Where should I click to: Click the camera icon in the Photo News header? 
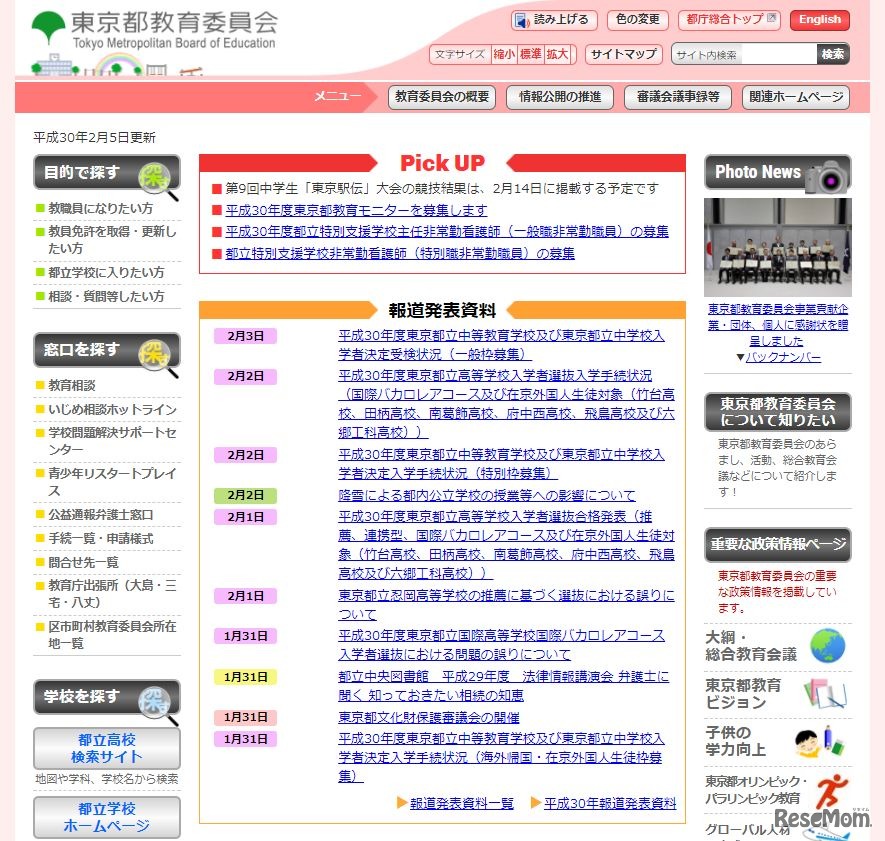(828, 172)
